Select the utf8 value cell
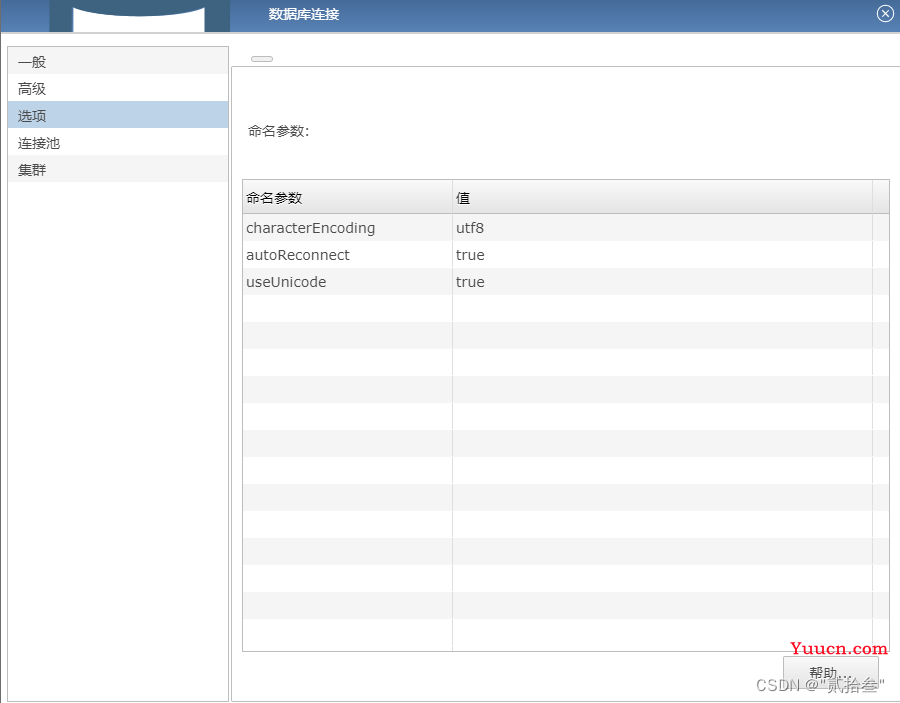 coord(662,228)
